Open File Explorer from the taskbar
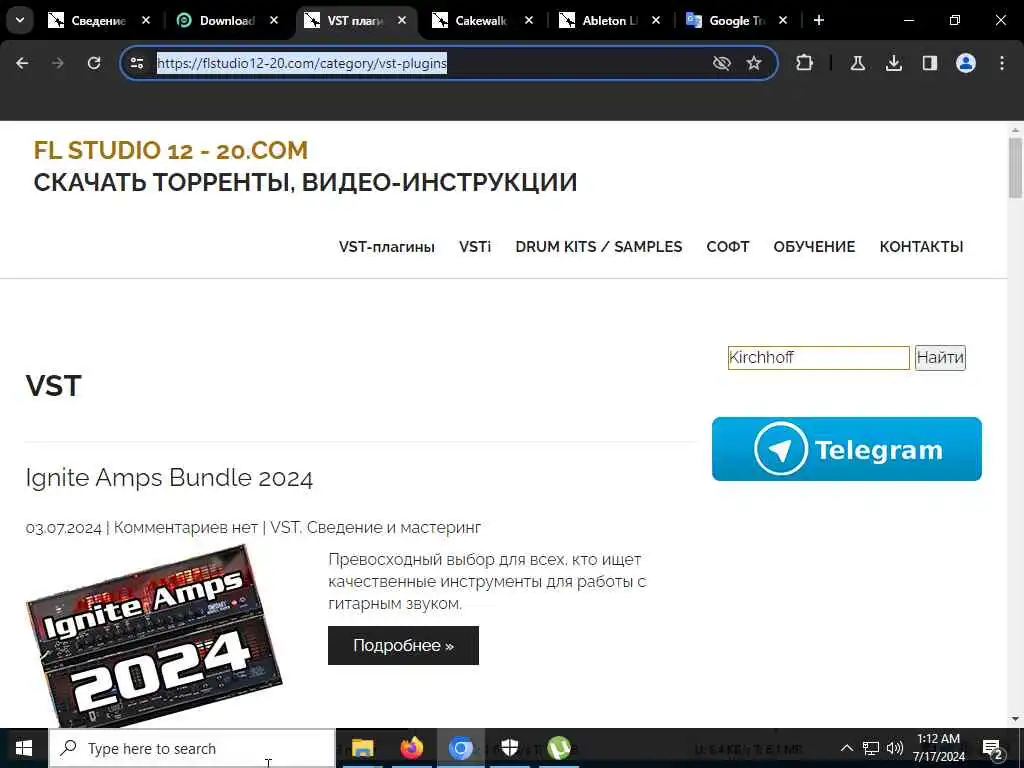 pyautogui.click(x=362, y=748)
